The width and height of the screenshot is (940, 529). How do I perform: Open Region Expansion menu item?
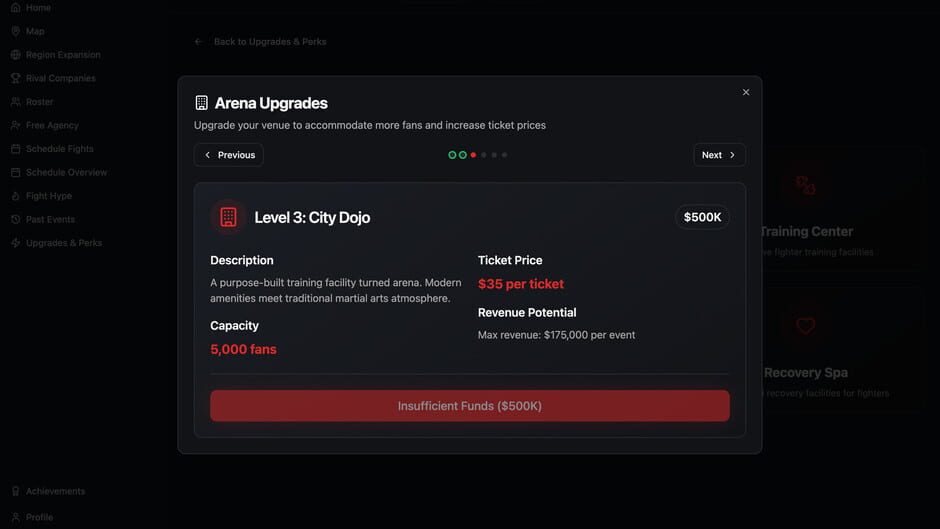(62, 55)
